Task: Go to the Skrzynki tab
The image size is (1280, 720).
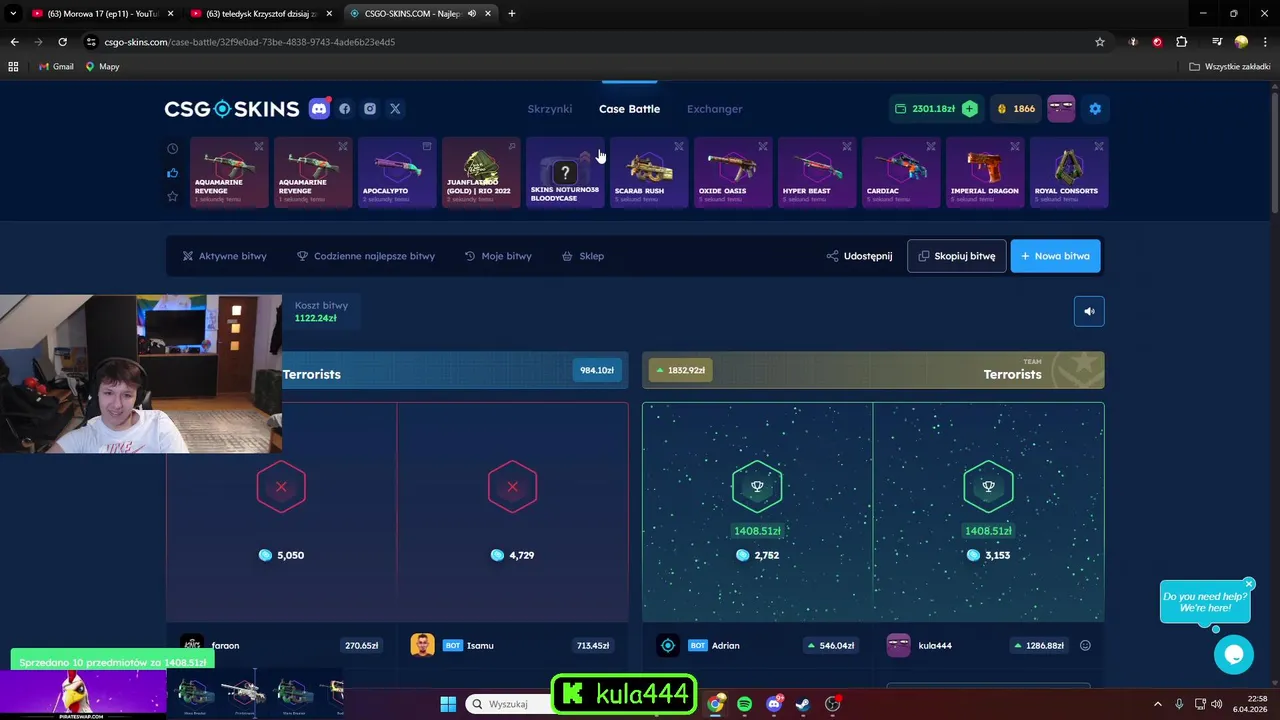Action: pos(550,109)
